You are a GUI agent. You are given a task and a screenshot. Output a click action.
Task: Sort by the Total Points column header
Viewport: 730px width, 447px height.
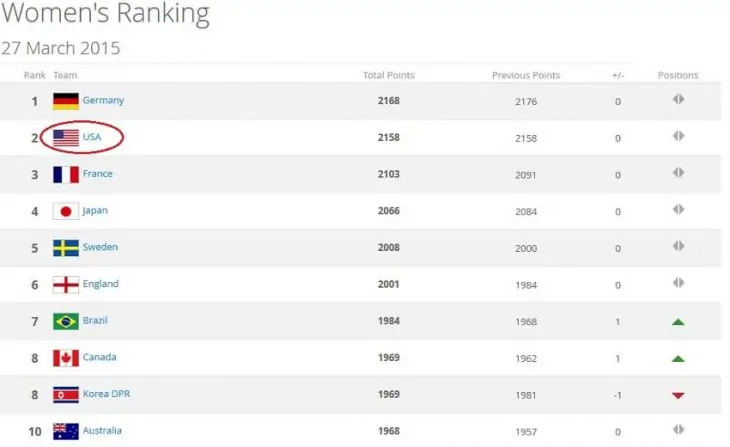[388, 76]
